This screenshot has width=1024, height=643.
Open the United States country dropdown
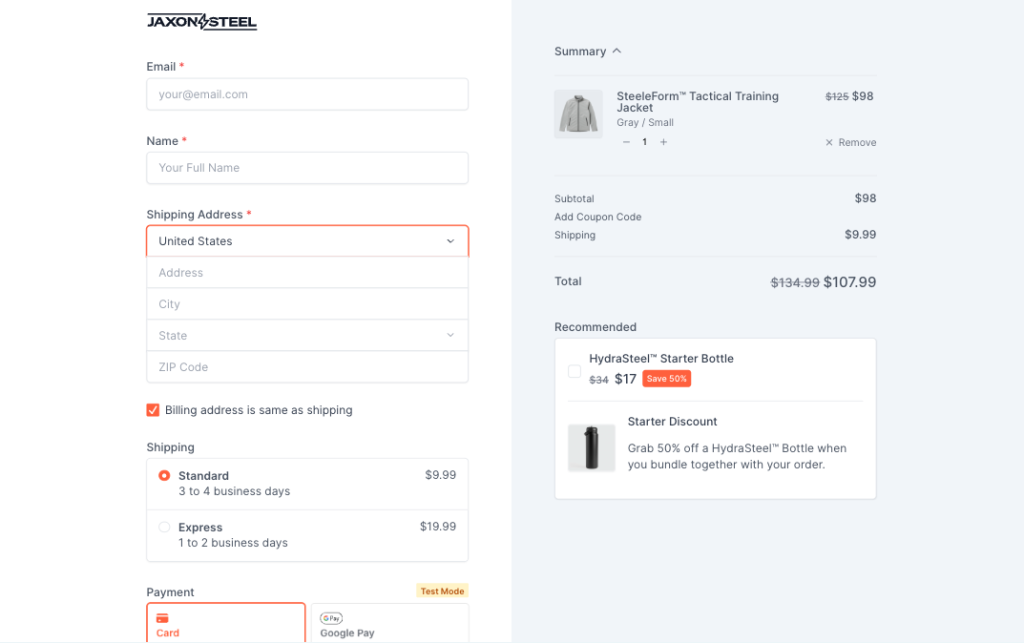307,241
